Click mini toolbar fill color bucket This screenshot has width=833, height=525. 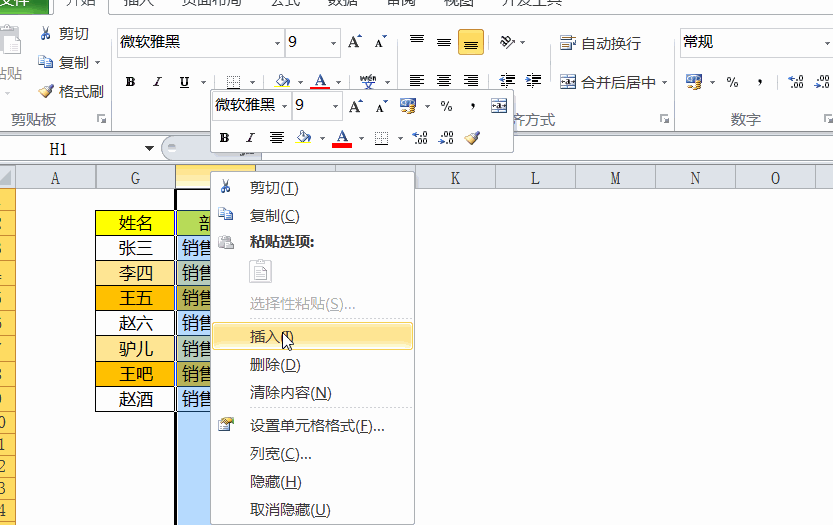click(x=303, y=138)
